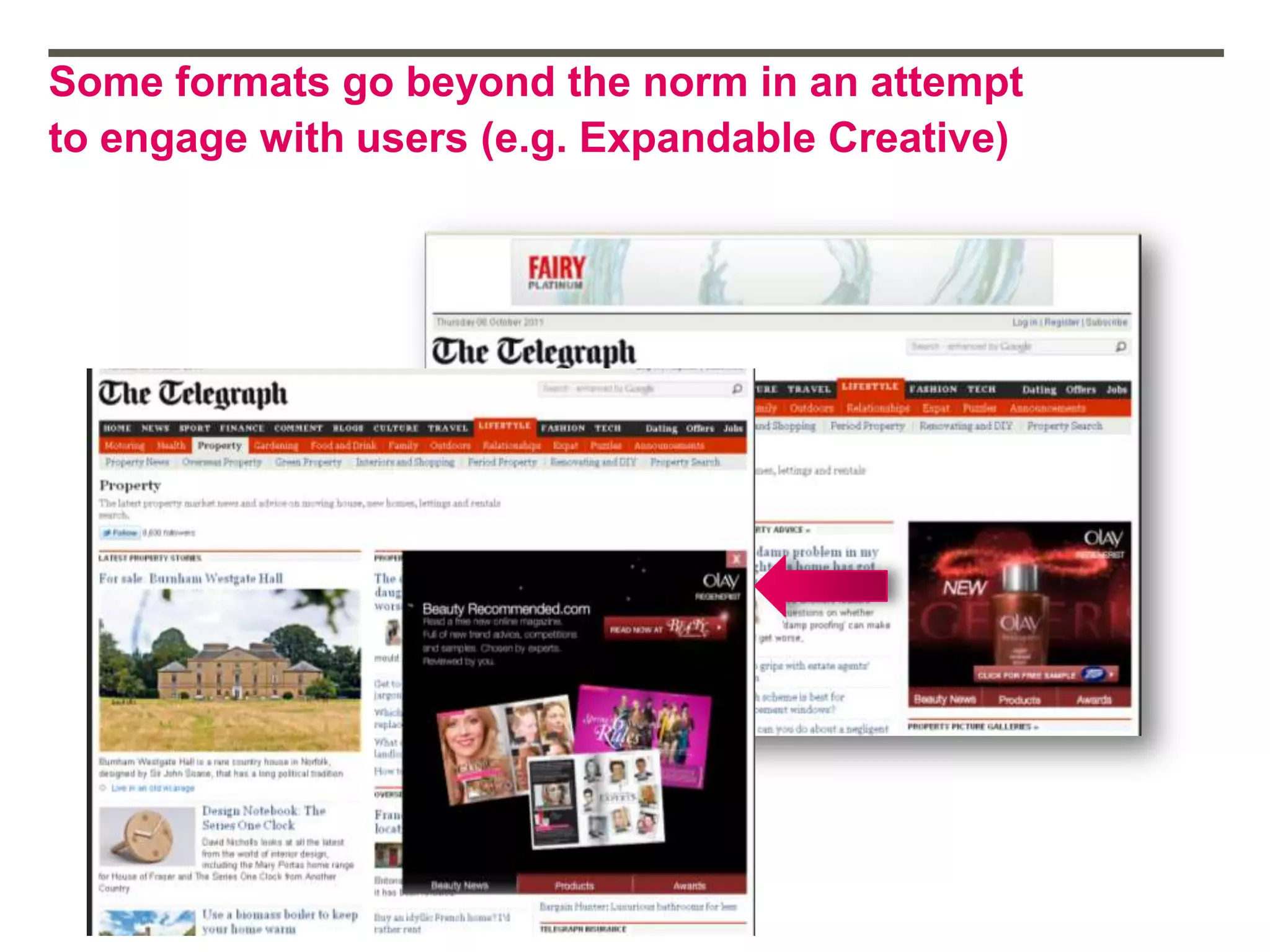This screenshot has width=1270, height=952.
Task: Select Gardening in front page red subnav
Action: click(x=276, y=446)
